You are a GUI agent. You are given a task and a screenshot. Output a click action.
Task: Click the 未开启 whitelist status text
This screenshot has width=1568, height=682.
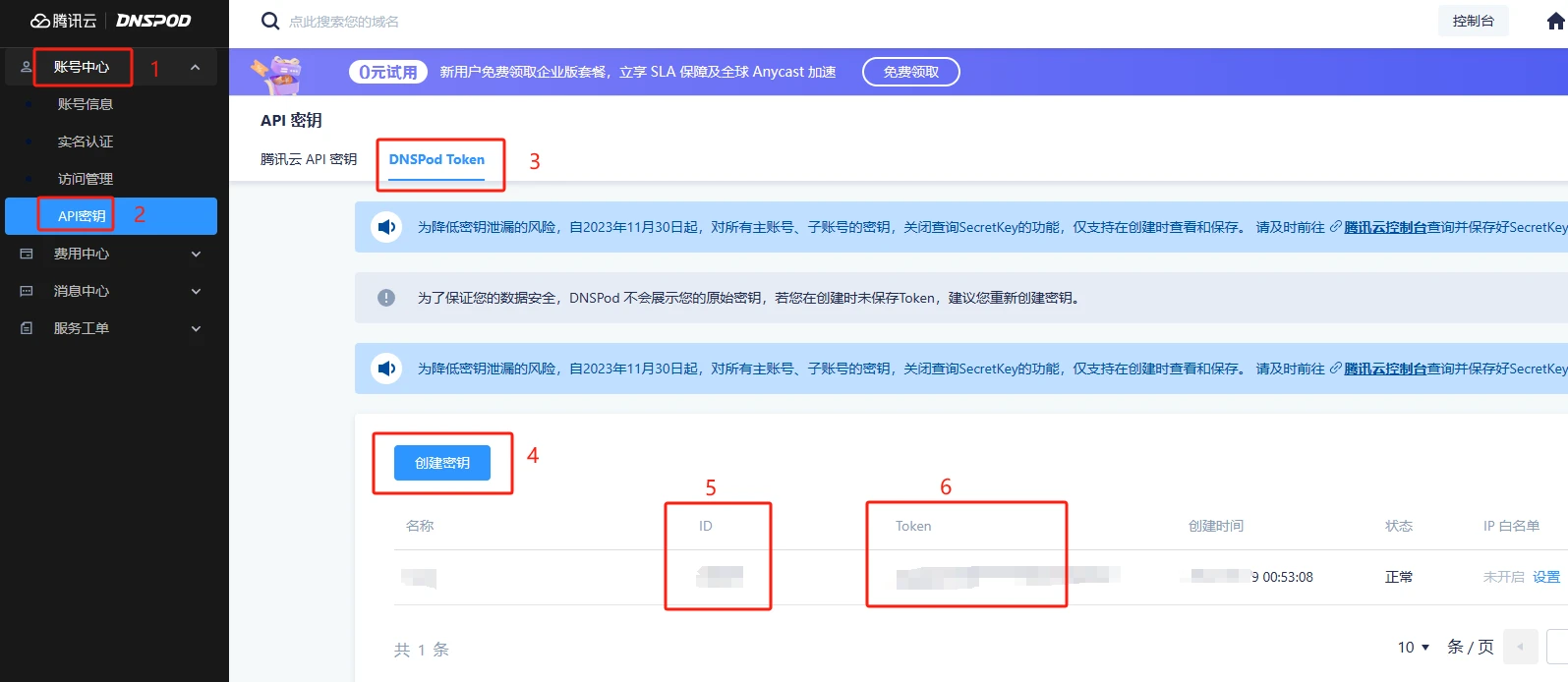point(1504,577)
